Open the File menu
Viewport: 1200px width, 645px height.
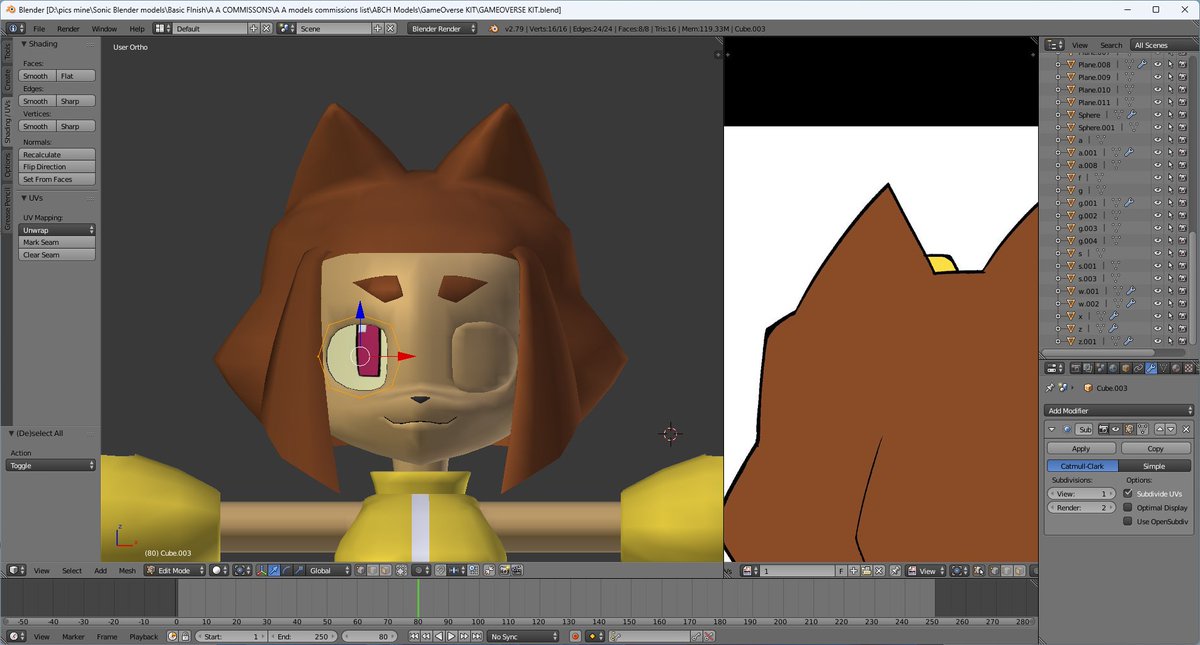tap(39, 29)
